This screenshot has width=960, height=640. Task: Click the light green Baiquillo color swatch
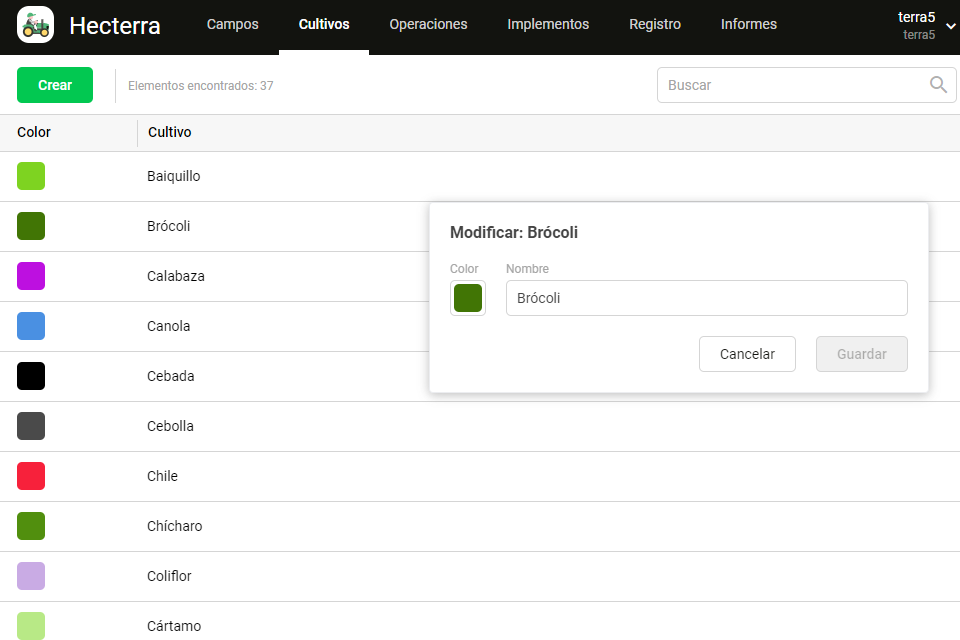31,176
